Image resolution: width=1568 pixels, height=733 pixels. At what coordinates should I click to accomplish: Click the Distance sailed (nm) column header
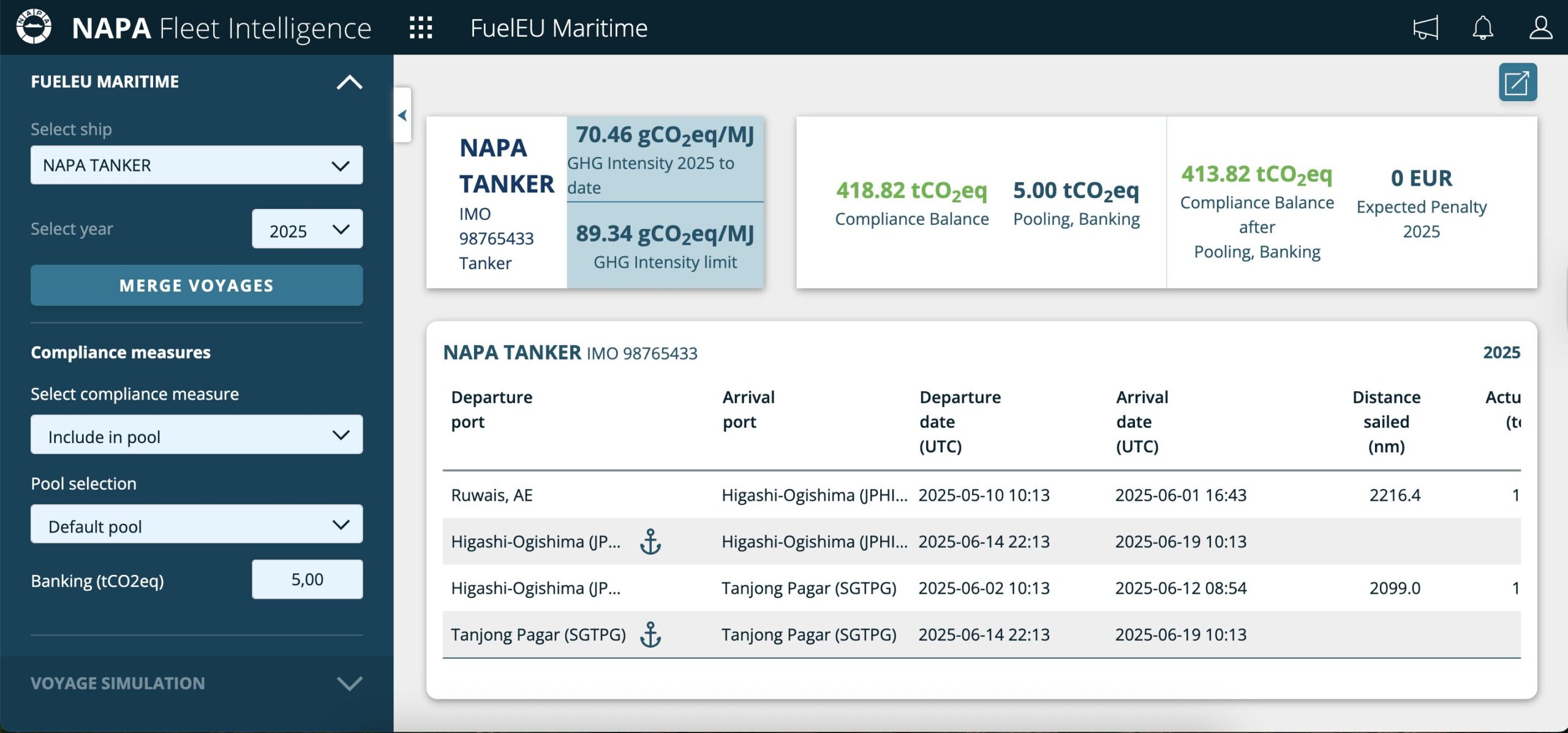1386,422
